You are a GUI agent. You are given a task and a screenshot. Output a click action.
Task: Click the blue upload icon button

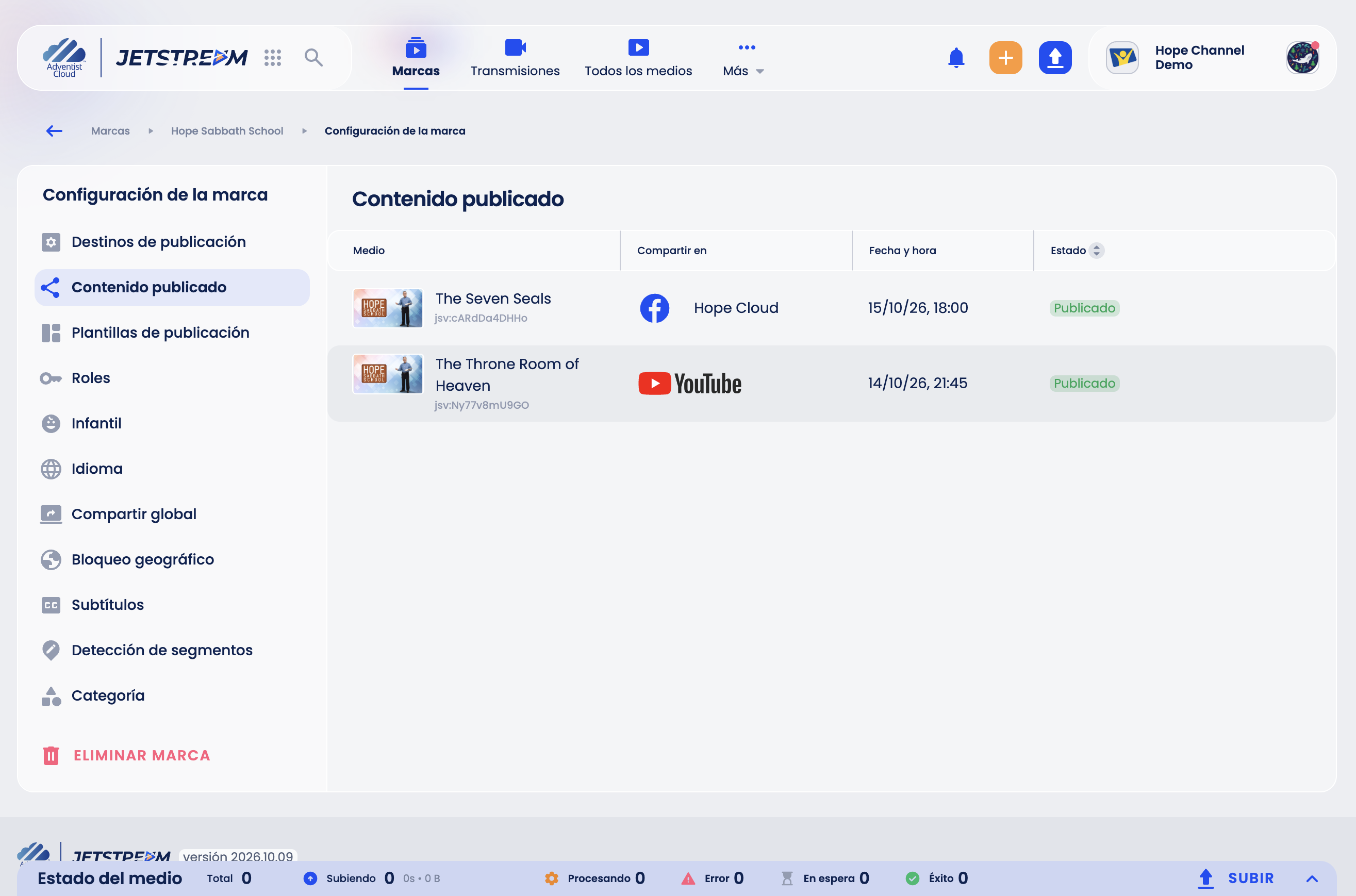click(x=1055, y=57)
